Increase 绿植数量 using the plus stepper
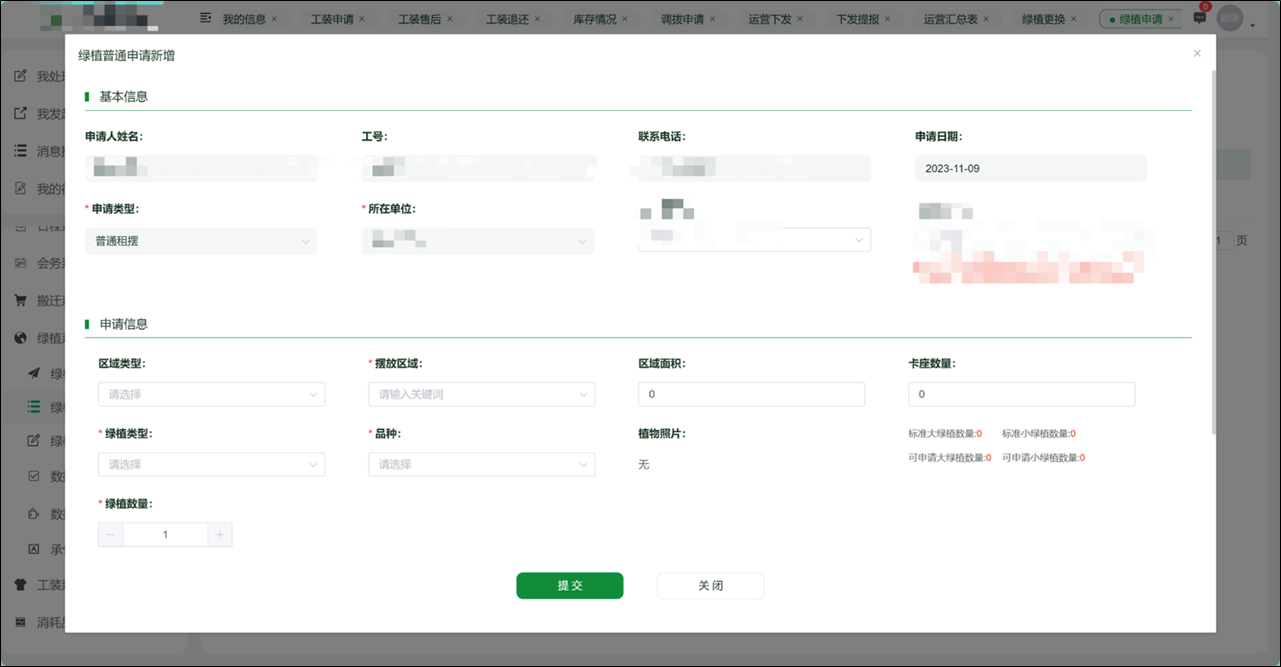The height and width of the screenshot is (667, 1281). tap(219, 534)
